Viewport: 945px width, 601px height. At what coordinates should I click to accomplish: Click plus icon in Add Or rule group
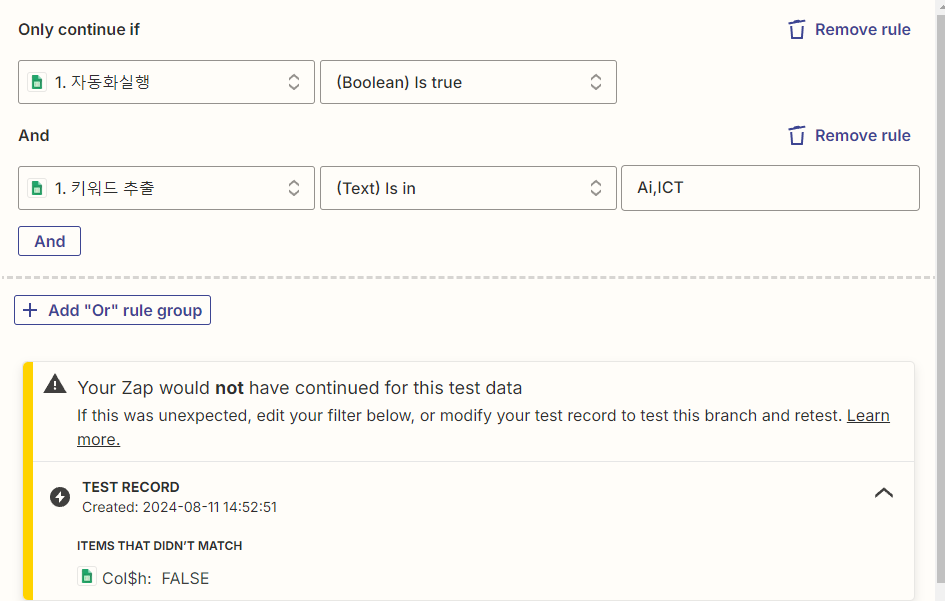[x=30, y=310]
